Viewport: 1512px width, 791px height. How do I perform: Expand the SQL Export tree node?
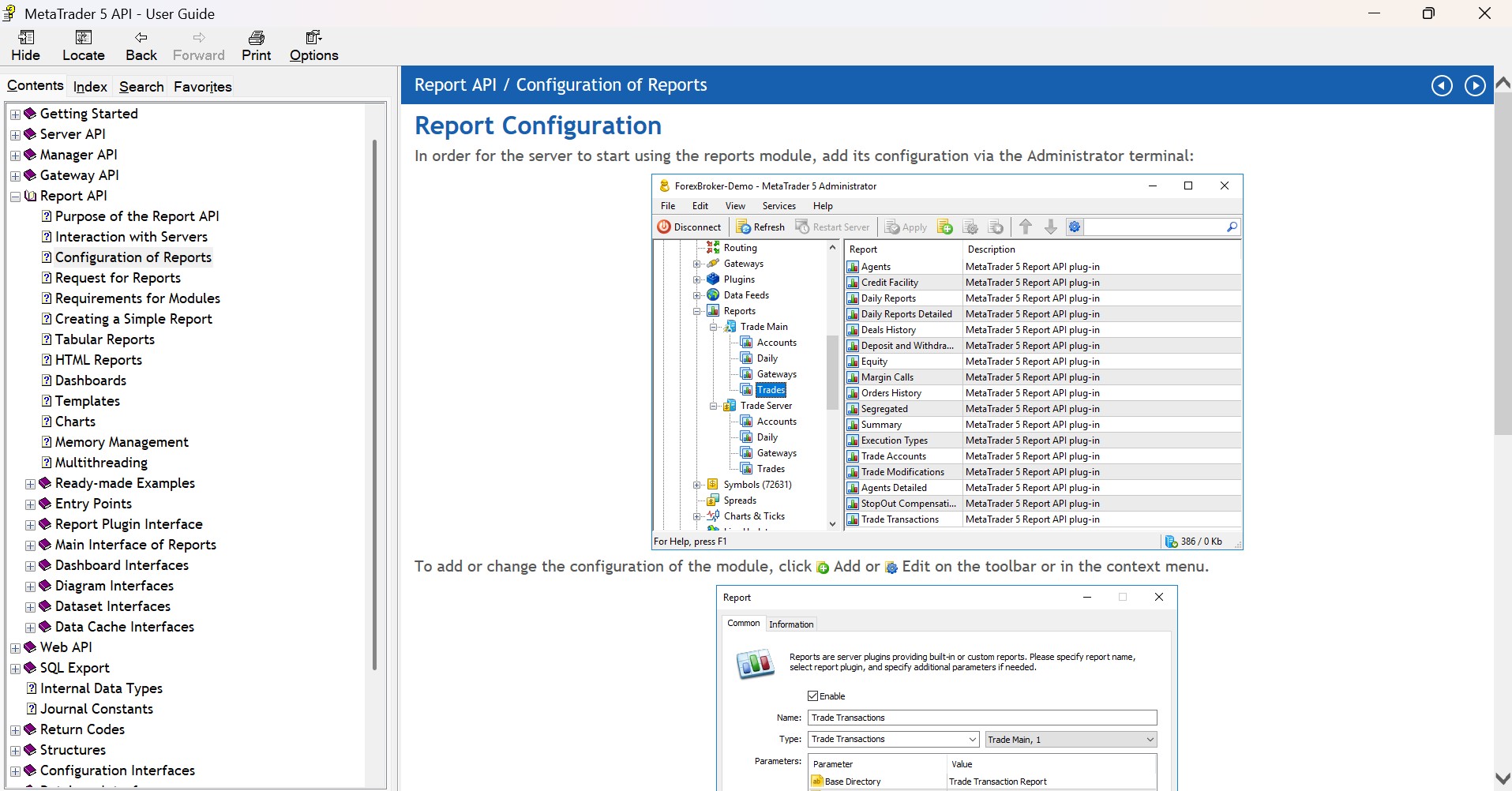tap(15, 669)
